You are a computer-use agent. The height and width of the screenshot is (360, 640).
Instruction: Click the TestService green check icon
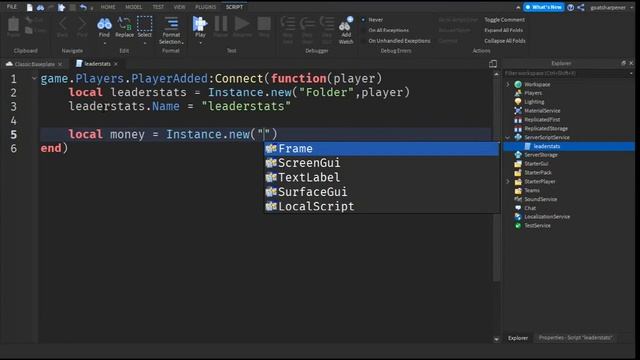[518, 225]
